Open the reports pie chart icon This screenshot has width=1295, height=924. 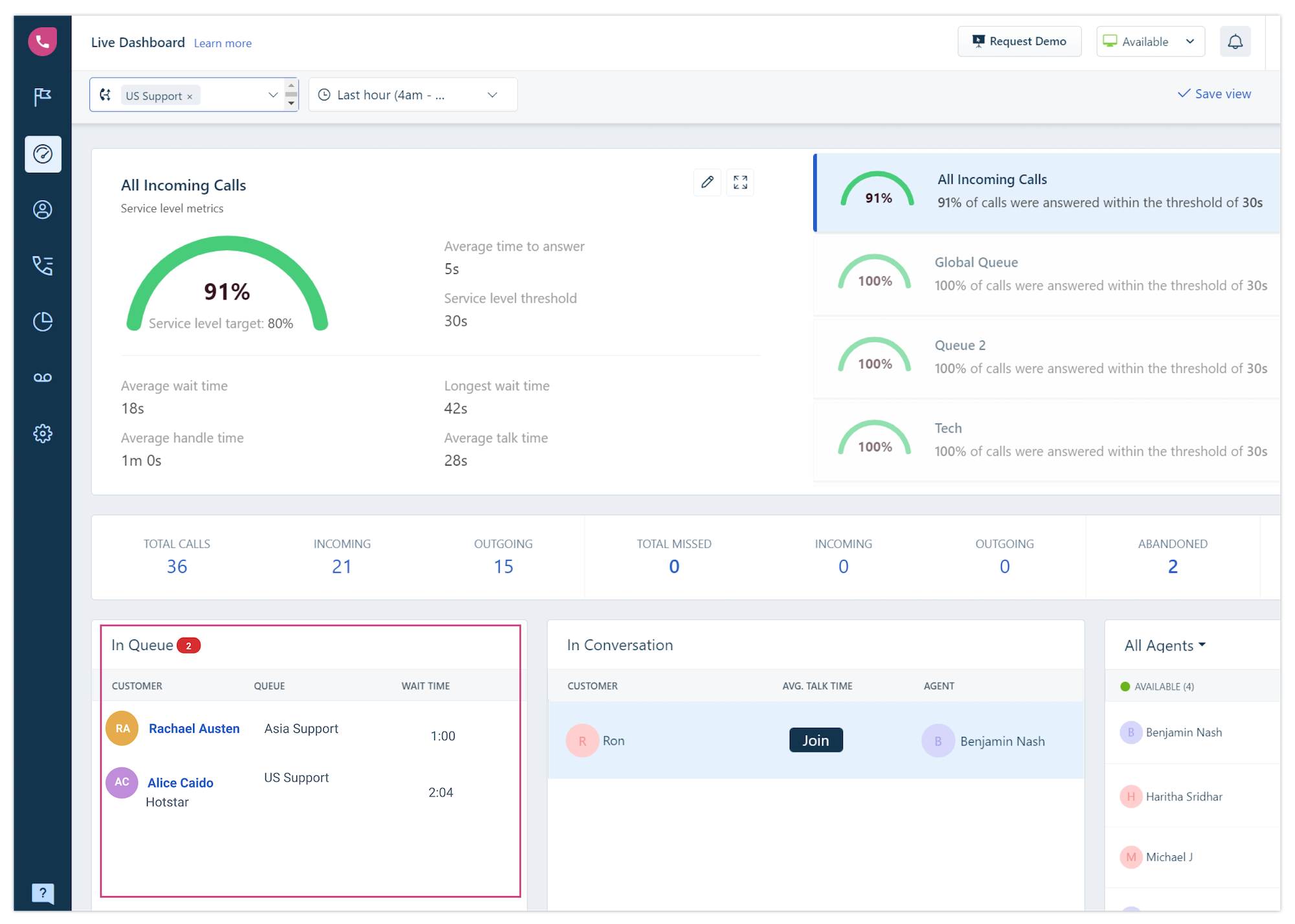click(43, 322)
